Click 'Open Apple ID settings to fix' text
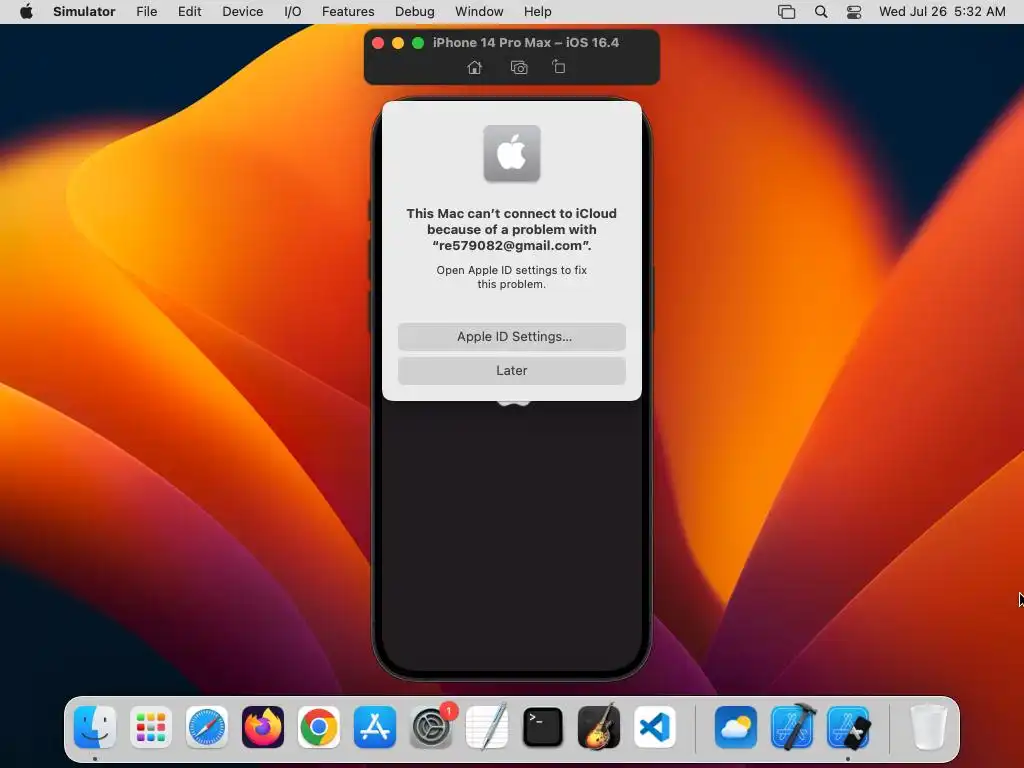The image size is (1024, 768). pos(512,270)
